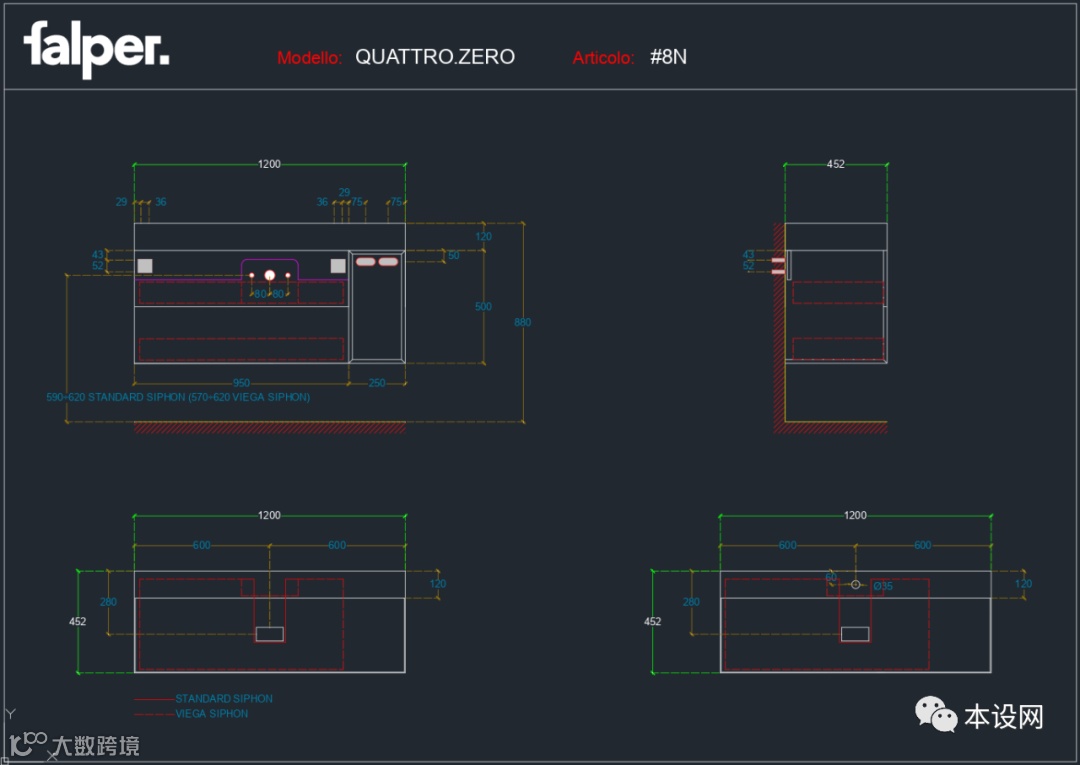This screenshot has width=1080, height=765.
Task: Select the '60' dimension beside the drain hole
Action: (831, 577)
